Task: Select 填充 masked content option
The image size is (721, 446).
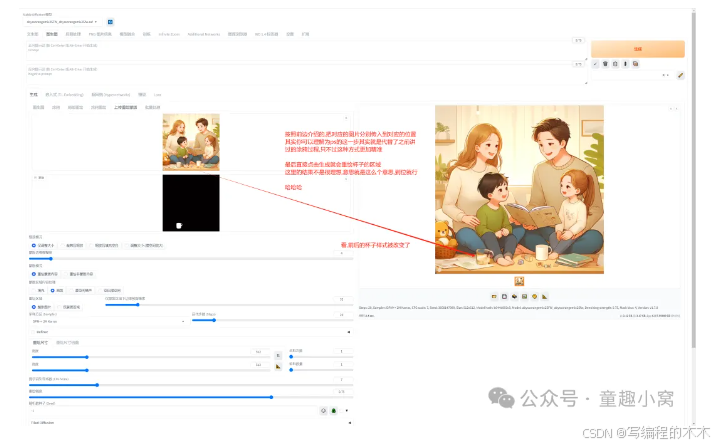Action: click(x=38, y=291)
